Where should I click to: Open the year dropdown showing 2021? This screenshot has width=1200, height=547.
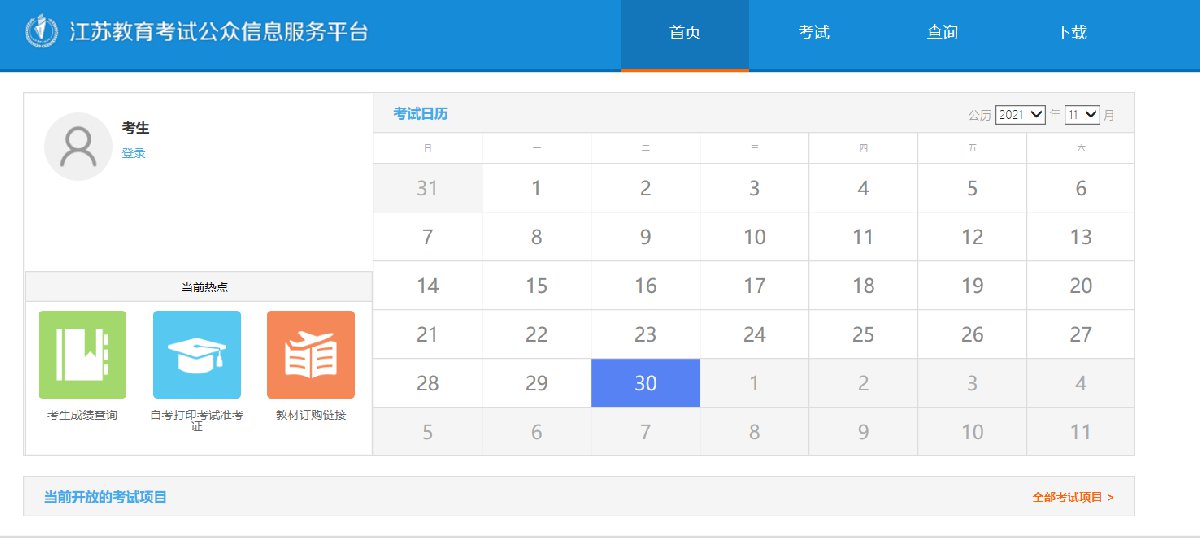[x=1020, y=115]
